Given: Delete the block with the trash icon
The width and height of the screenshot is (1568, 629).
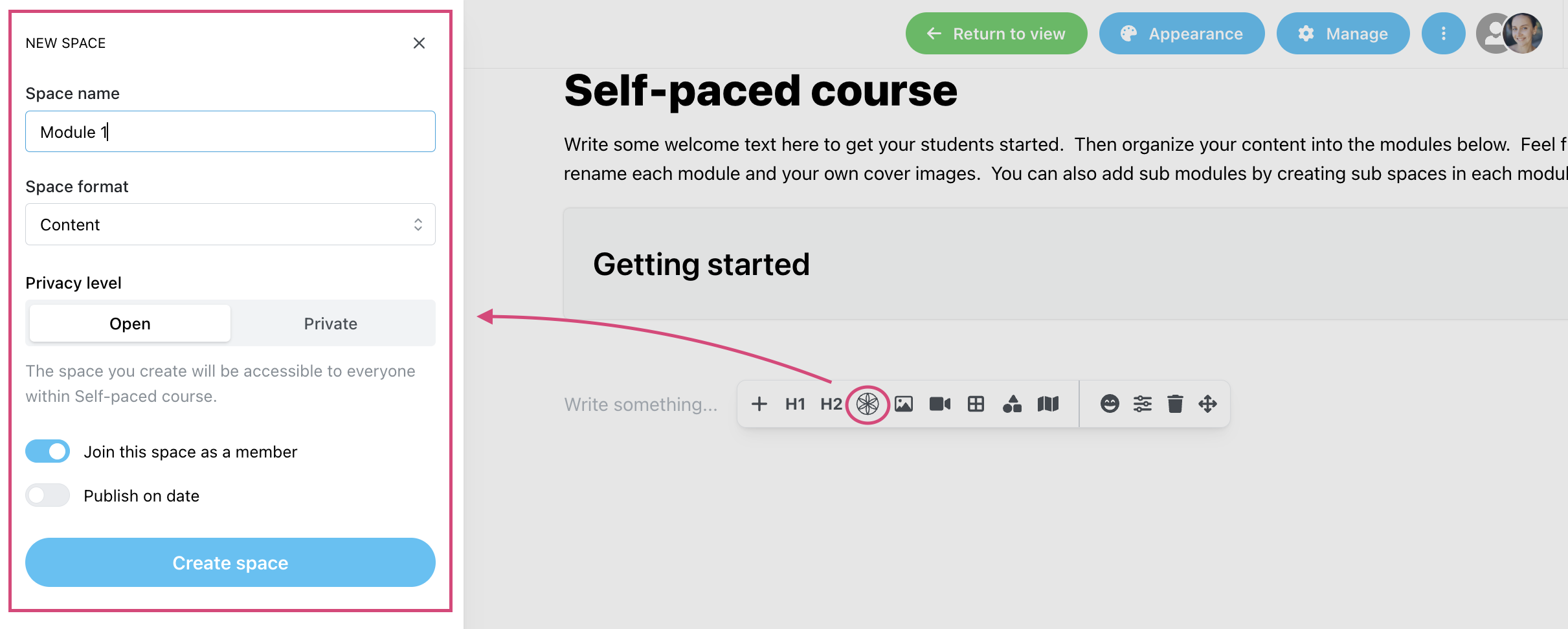Looking at the screenshot, I should (1175, 404).
